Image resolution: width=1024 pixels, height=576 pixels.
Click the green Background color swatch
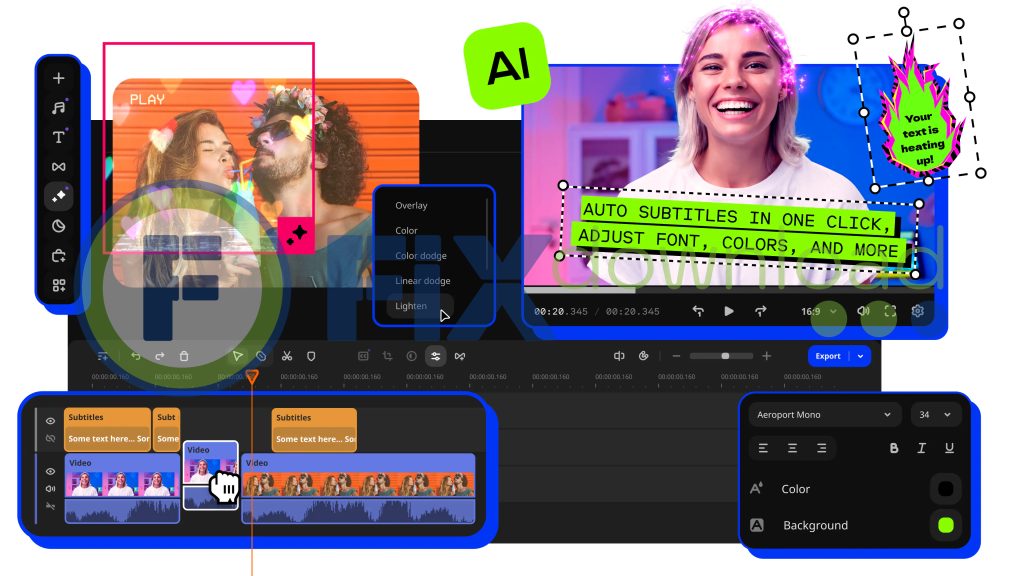945,525
